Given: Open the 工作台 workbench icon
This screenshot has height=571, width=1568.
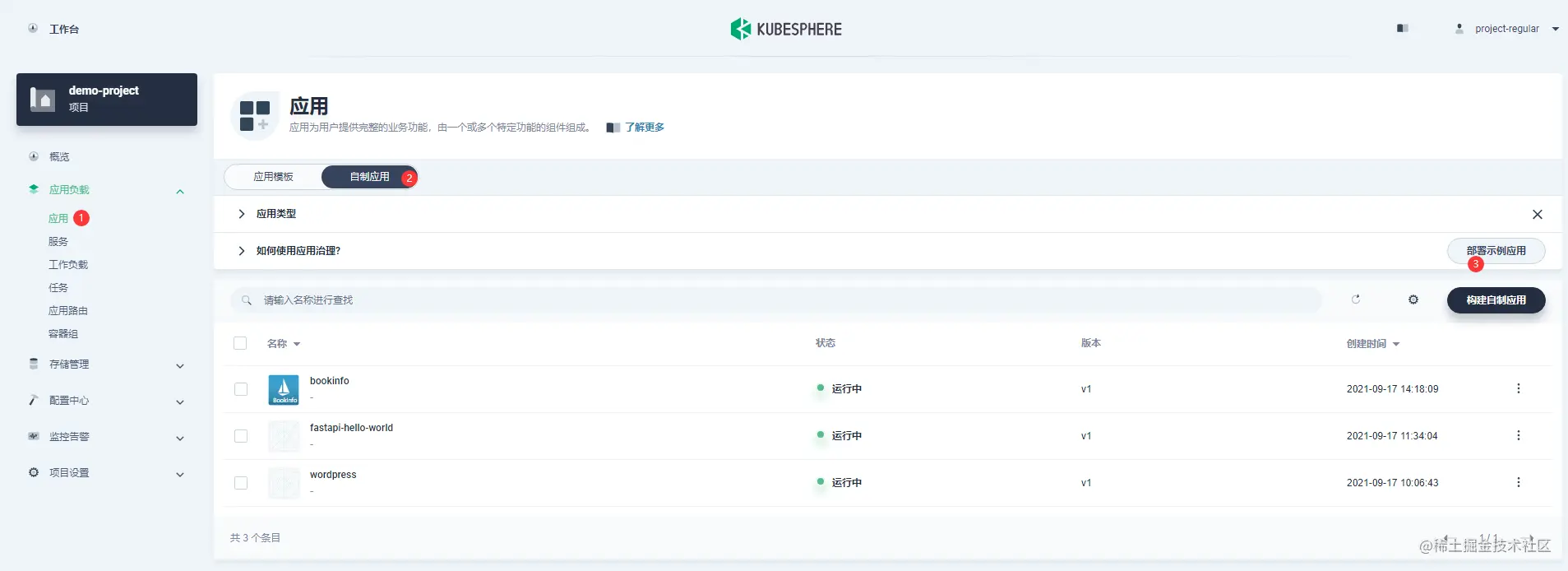Looking at the screenshot, I should [33, 28].
